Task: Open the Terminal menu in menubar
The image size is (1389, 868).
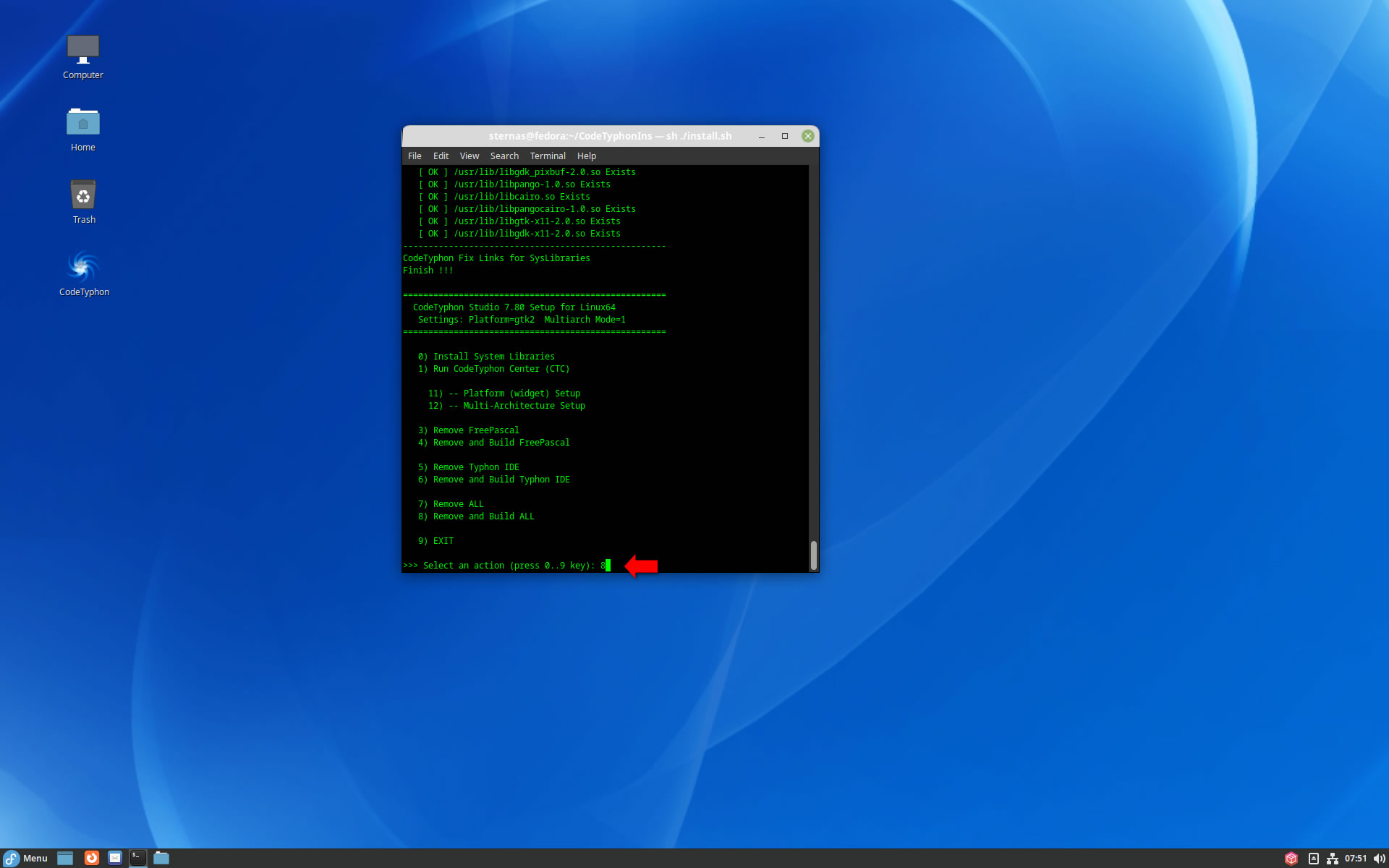Action: (547, 156)
